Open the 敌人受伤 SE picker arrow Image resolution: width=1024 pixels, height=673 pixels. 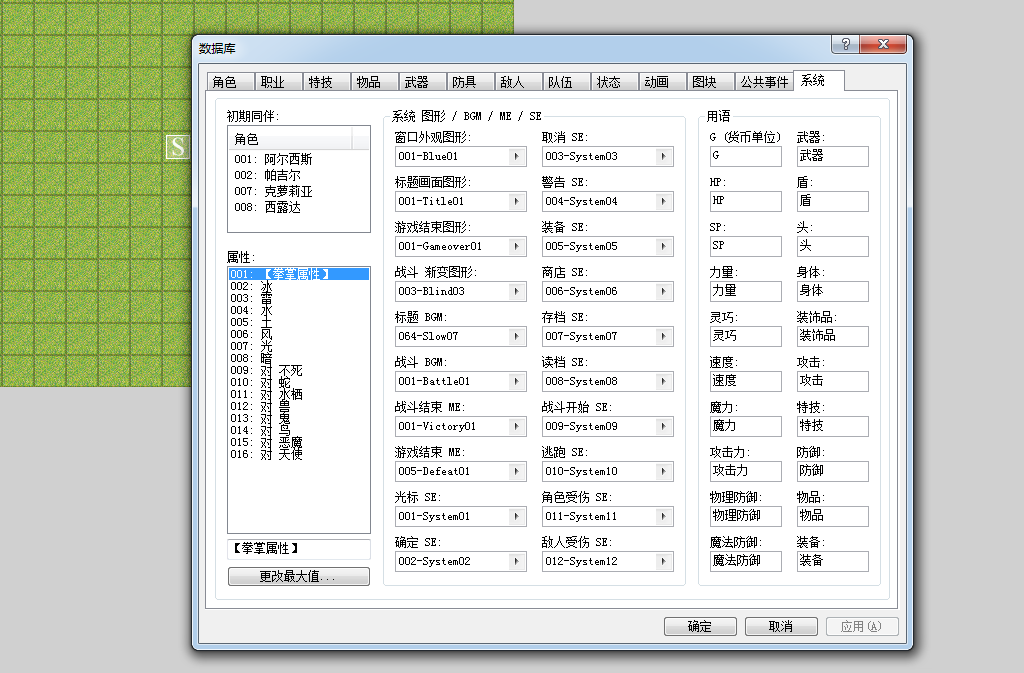point(664,561)
